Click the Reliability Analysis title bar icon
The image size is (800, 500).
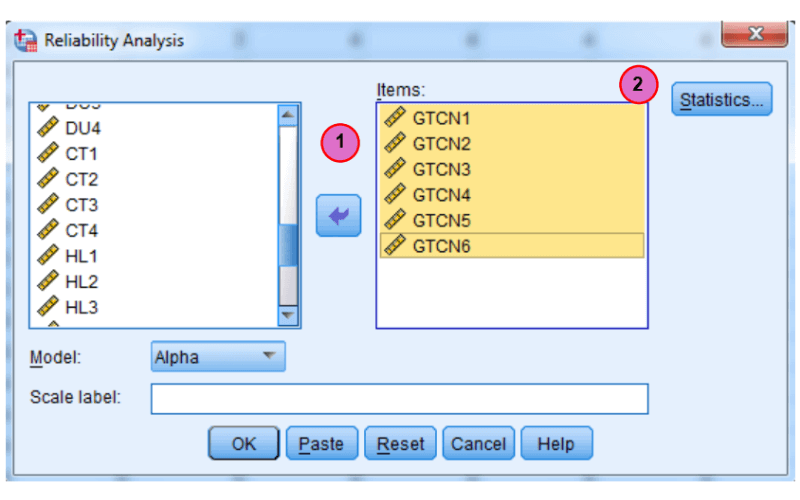tap(26, 40)
